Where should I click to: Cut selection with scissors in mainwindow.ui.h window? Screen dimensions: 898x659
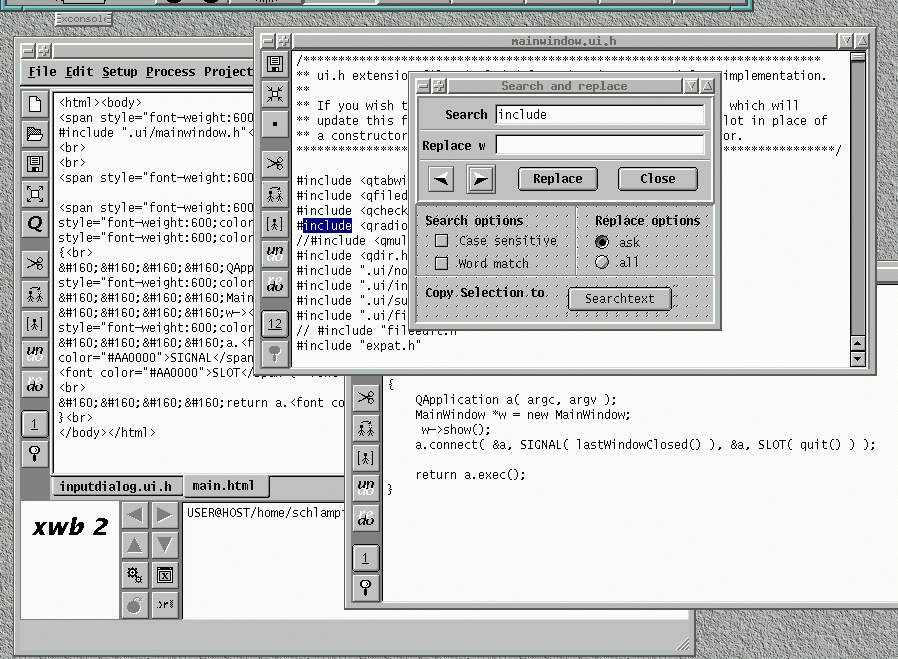pos(275,164)
